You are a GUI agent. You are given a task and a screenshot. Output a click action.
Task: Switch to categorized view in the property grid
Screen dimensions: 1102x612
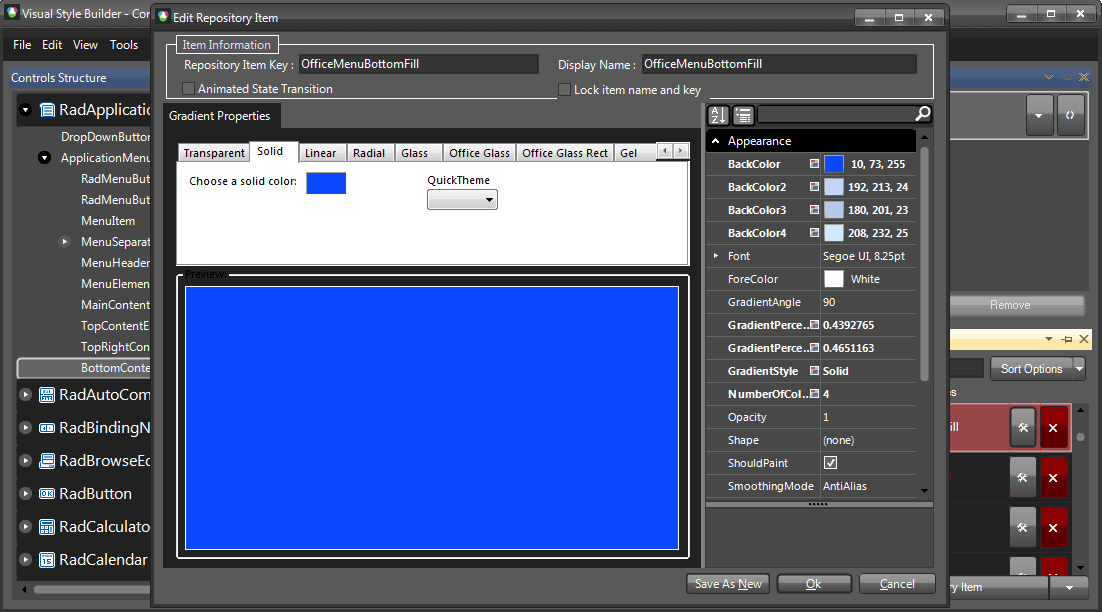(x=743, y=115)
